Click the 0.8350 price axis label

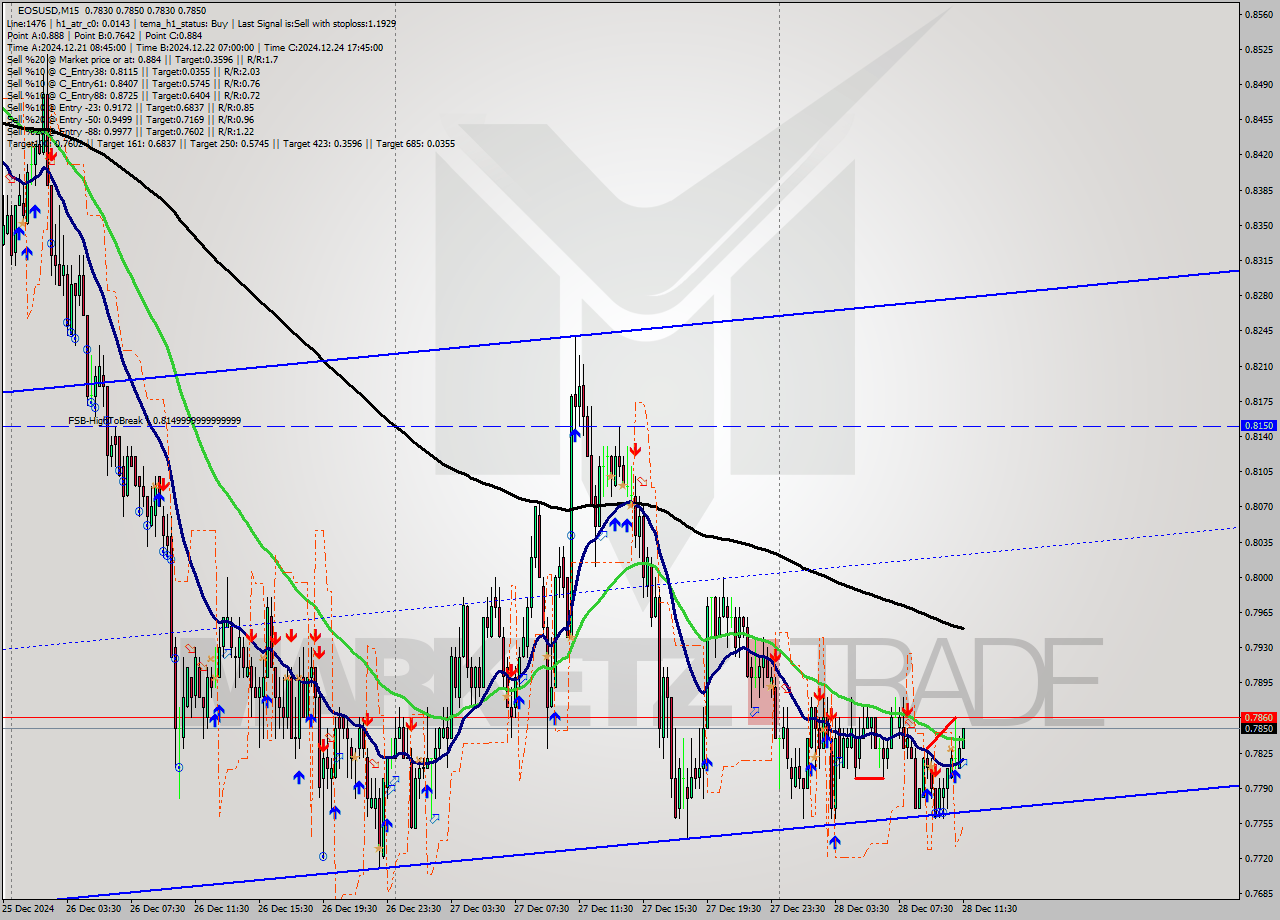tap(1259, 225)
